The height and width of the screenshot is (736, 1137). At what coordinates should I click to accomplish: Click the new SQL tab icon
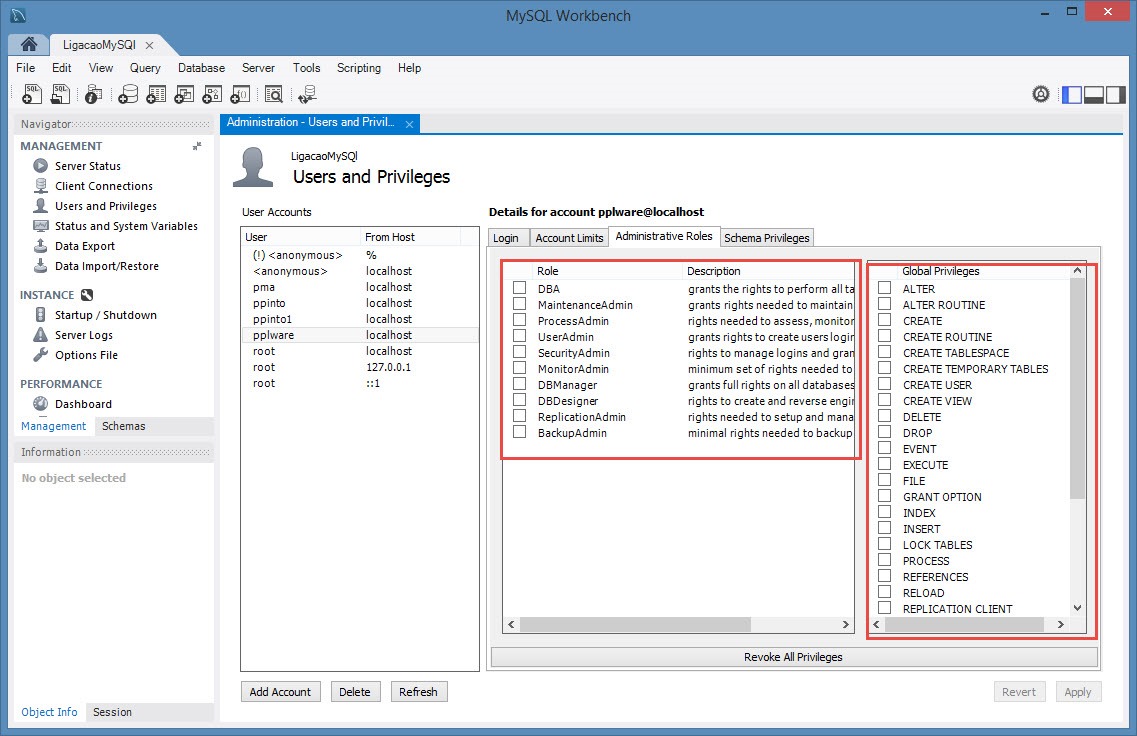[x=31, y=94]
